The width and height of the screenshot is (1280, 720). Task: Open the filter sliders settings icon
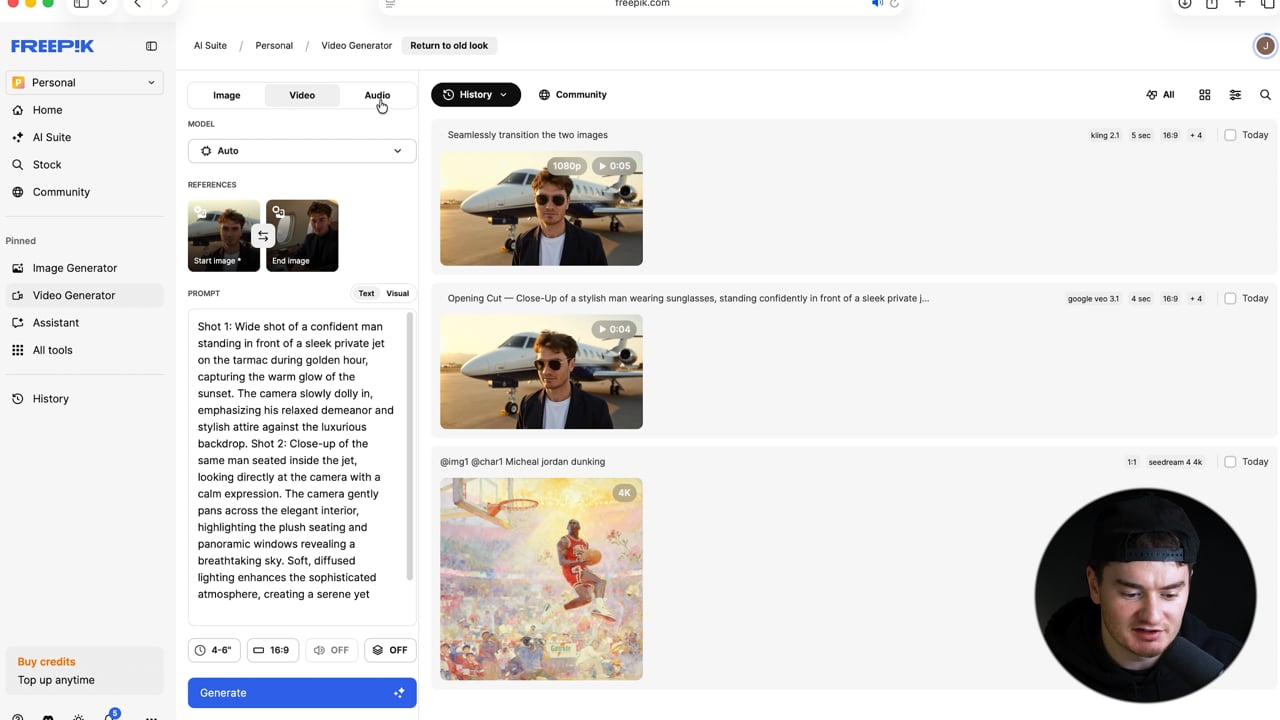tap(1235, 95)
